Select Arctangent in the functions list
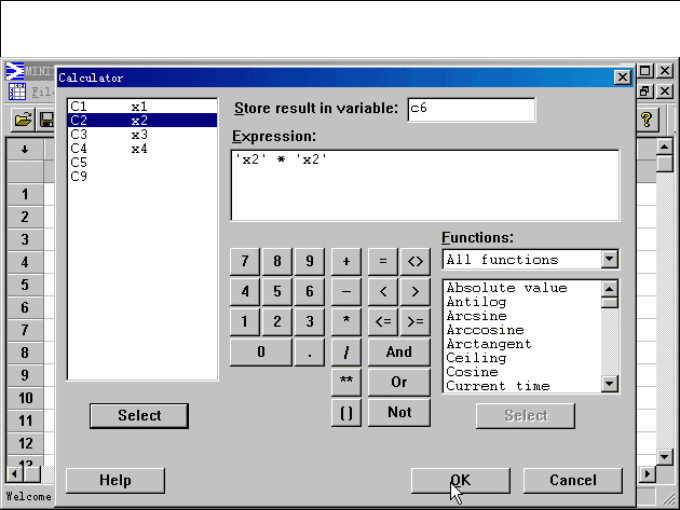 (x=488, y=344)
